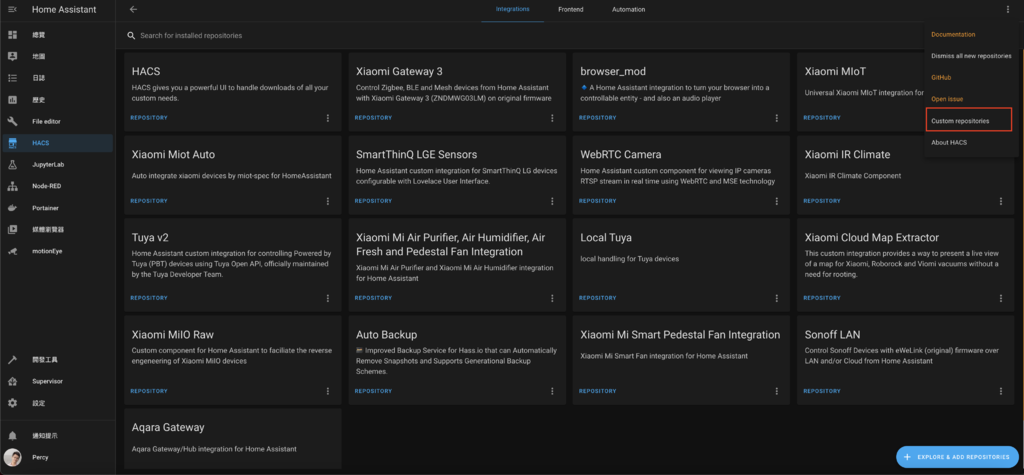The height and width of the screenshot is (475, 1024).
Task: Switch to the Integrations tab
Action: click(x=513, y=10)
